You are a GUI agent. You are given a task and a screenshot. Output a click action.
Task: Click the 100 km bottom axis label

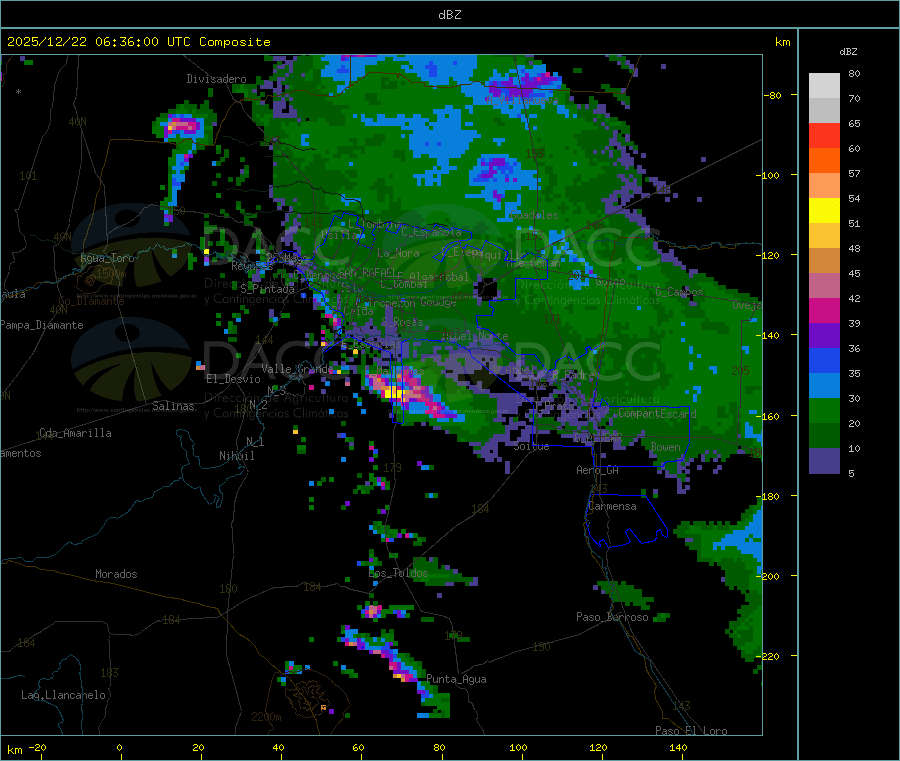(518, 747)
